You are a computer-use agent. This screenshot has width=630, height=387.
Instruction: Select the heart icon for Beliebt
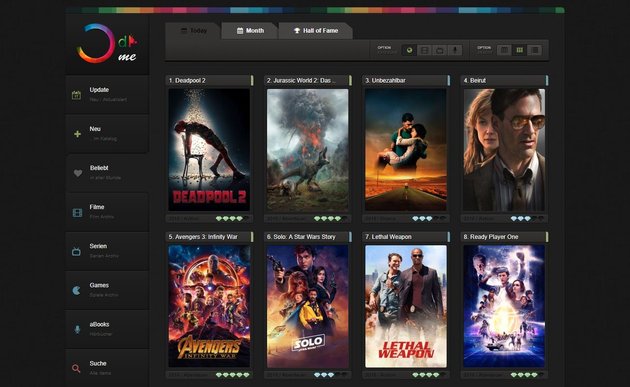[x=78, y=173]
